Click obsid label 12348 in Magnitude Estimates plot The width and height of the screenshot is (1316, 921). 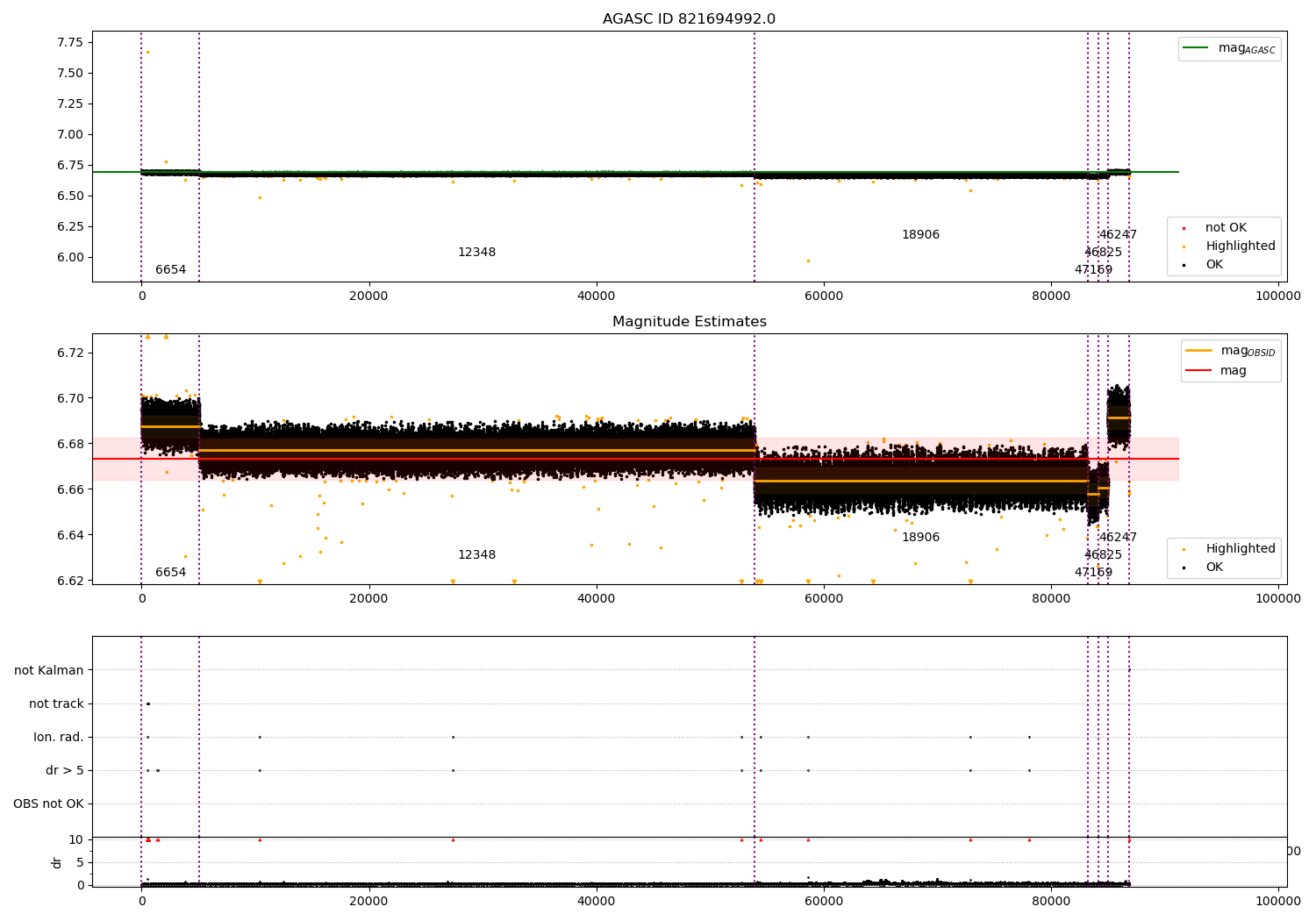click(476, 555)
